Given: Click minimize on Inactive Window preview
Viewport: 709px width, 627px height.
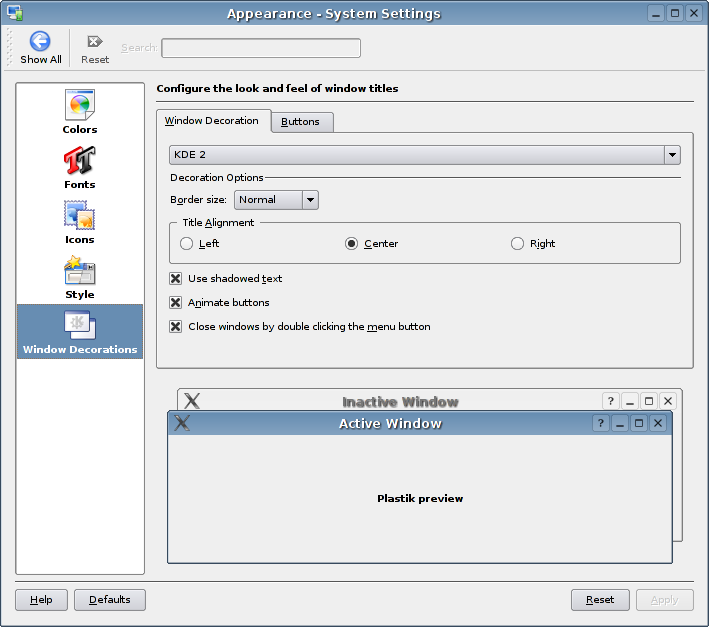Looking at the screenshot, I should coord(630,401).
